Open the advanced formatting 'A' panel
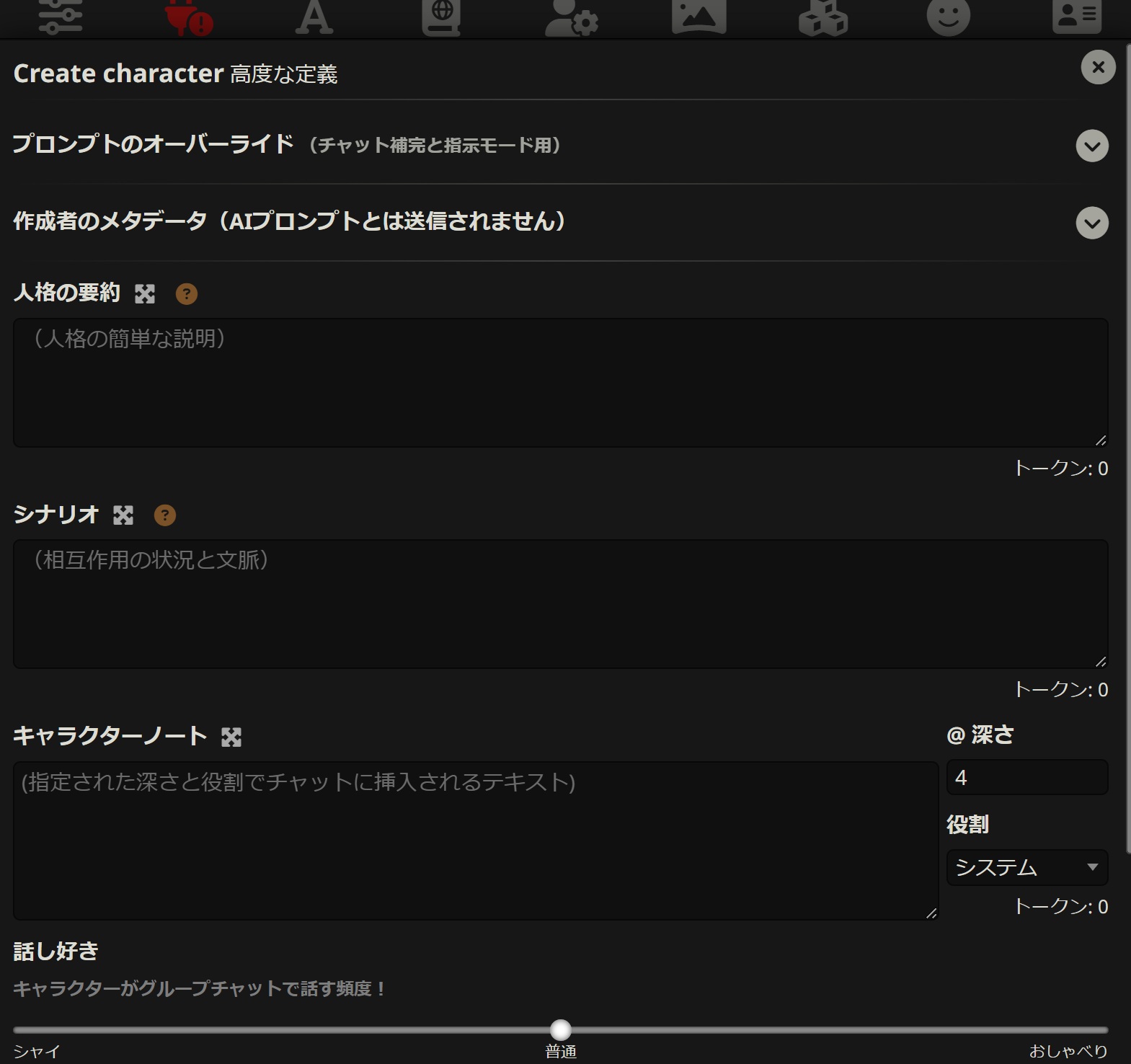The image size is (1131, 1064). click(x=314, y=17)
